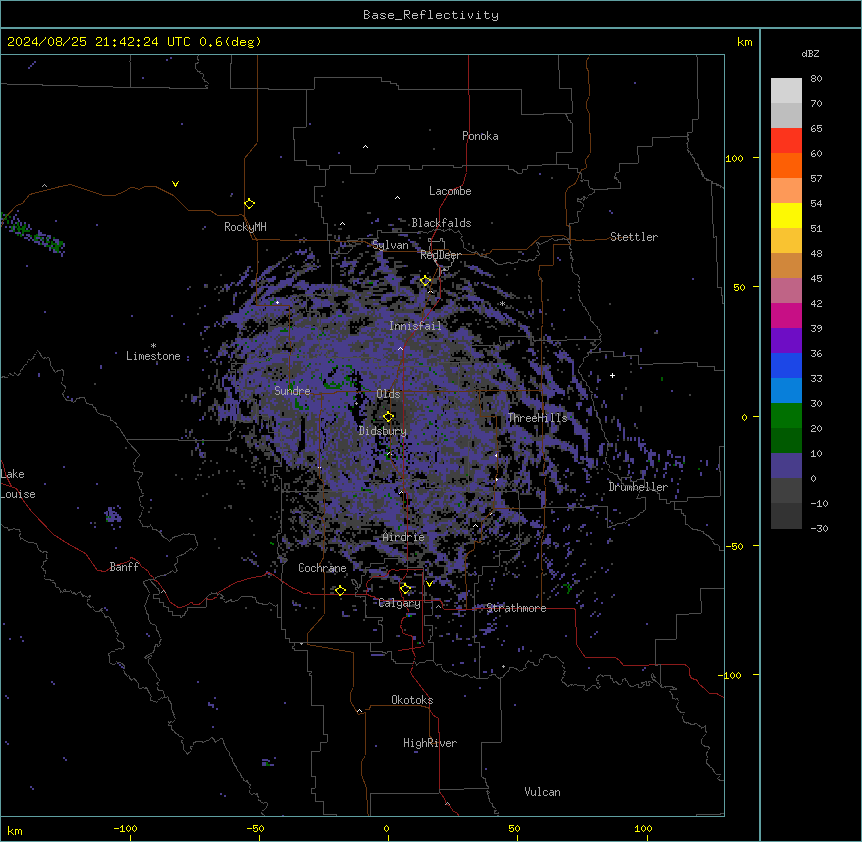Screen dimensions: 862x842
Task: Click the violet 36-39 dBZ legend swatch
Action: (x=786, y=341)
